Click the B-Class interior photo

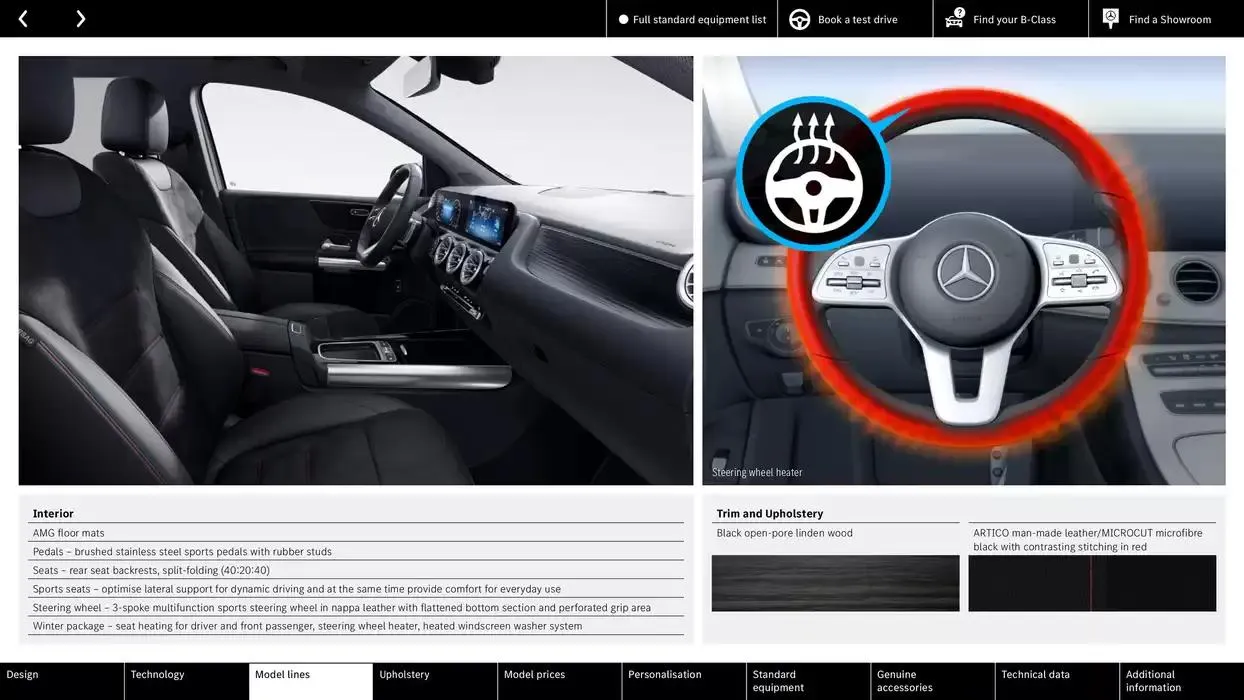pos(355,270)
